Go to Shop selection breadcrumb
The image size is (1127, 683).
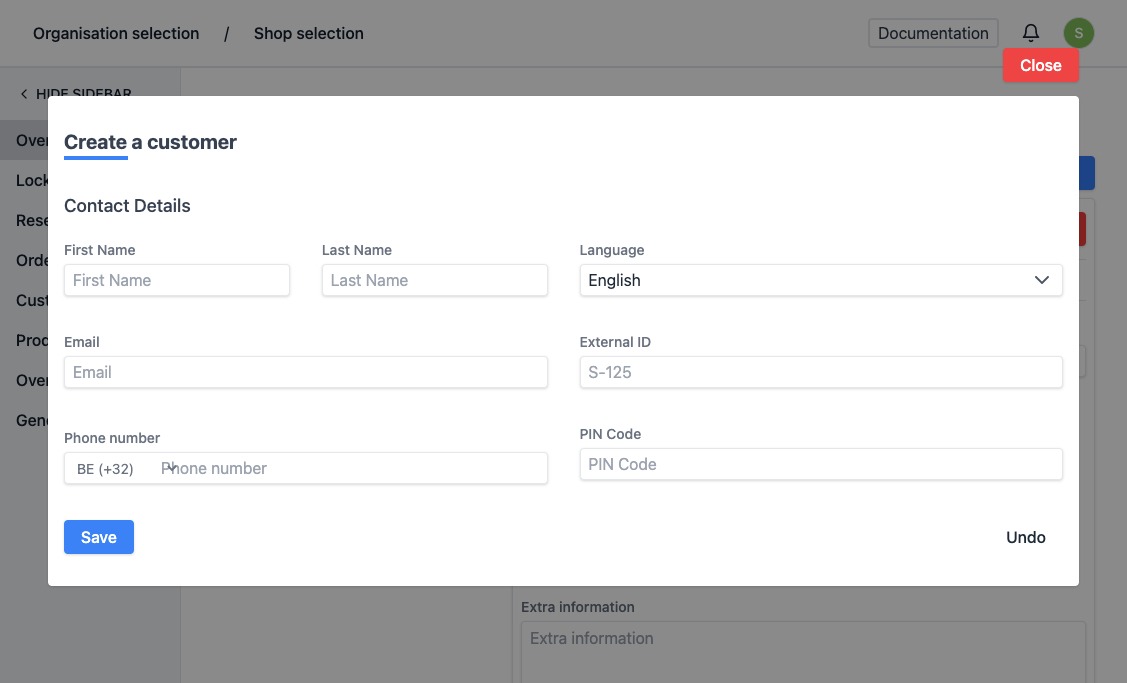[308, 33]
